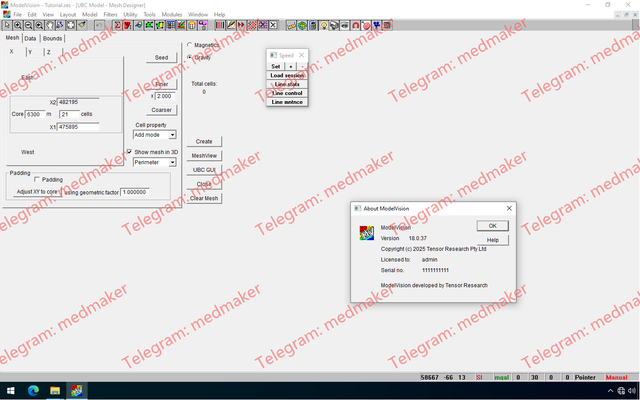
Task: Enable the Padding checkbox
Action: pyautogui.click(x=37, y=180)
